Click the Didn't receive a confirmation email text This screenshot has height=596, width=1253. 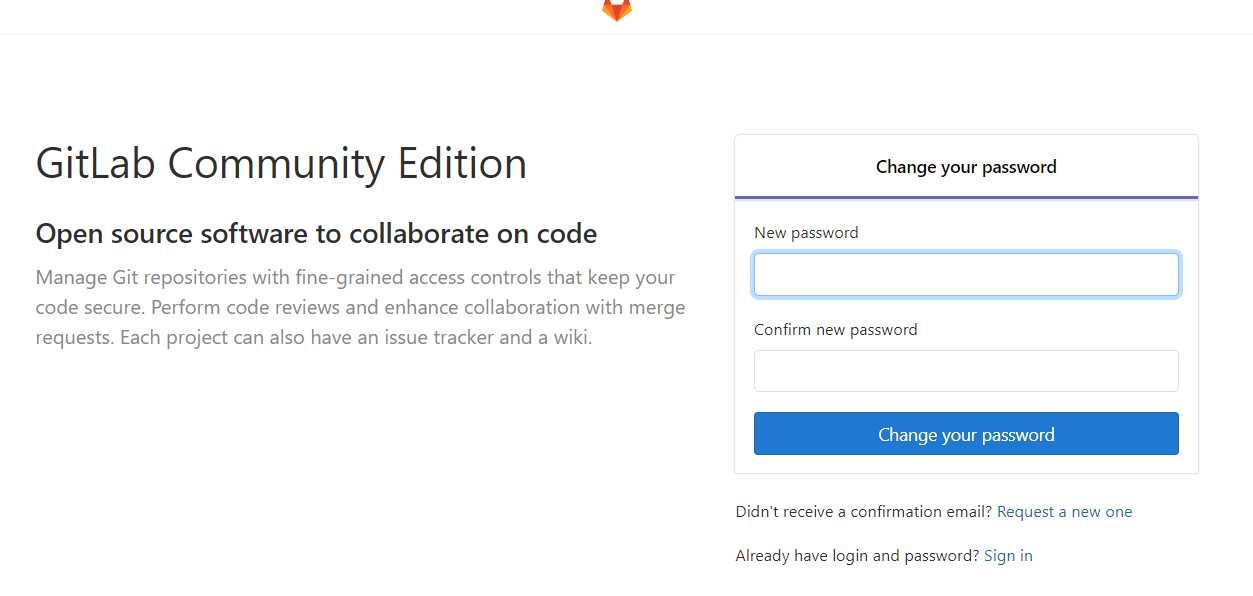click(863, 512)
